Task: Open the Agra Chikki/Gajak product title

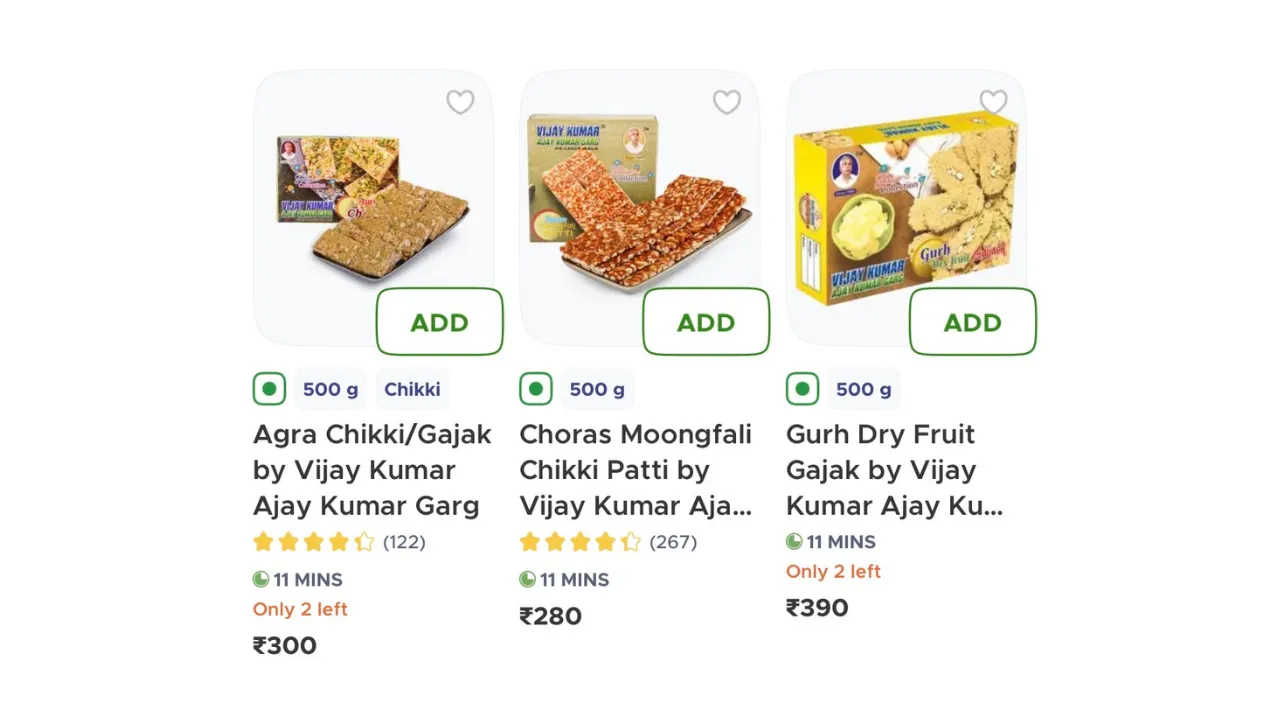Action: 372,470
